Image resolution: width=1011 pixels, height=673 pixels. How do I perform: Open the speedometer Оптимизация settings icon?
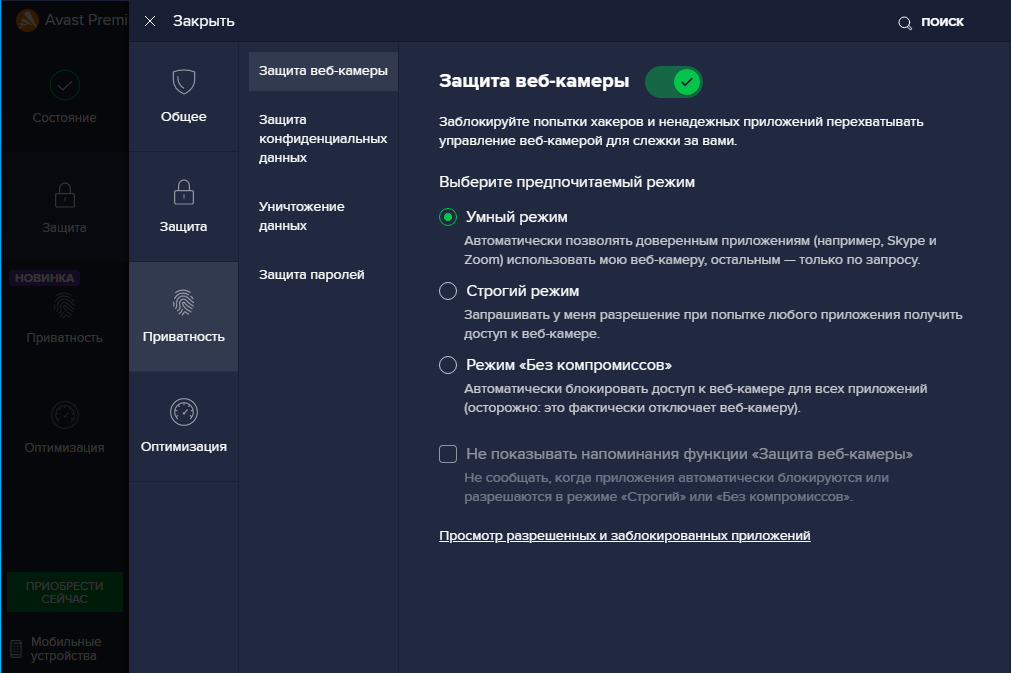coord(183,411)
